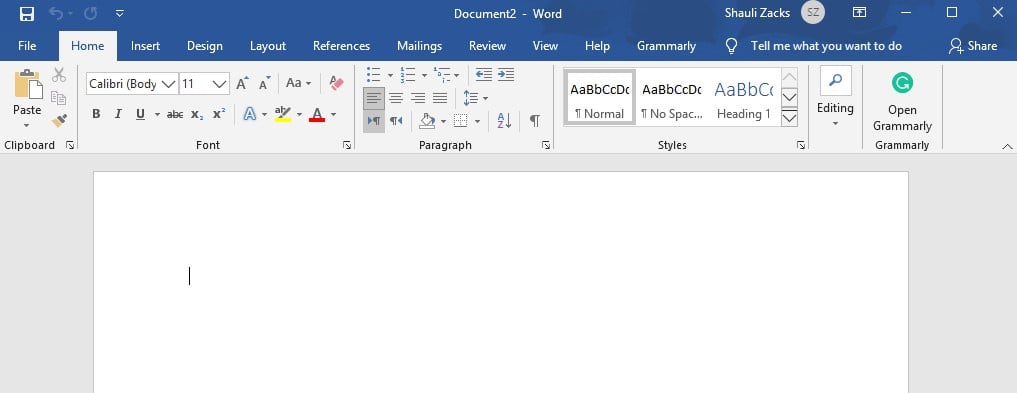Open the Paragraph dialog launcher

coord(546,145)
